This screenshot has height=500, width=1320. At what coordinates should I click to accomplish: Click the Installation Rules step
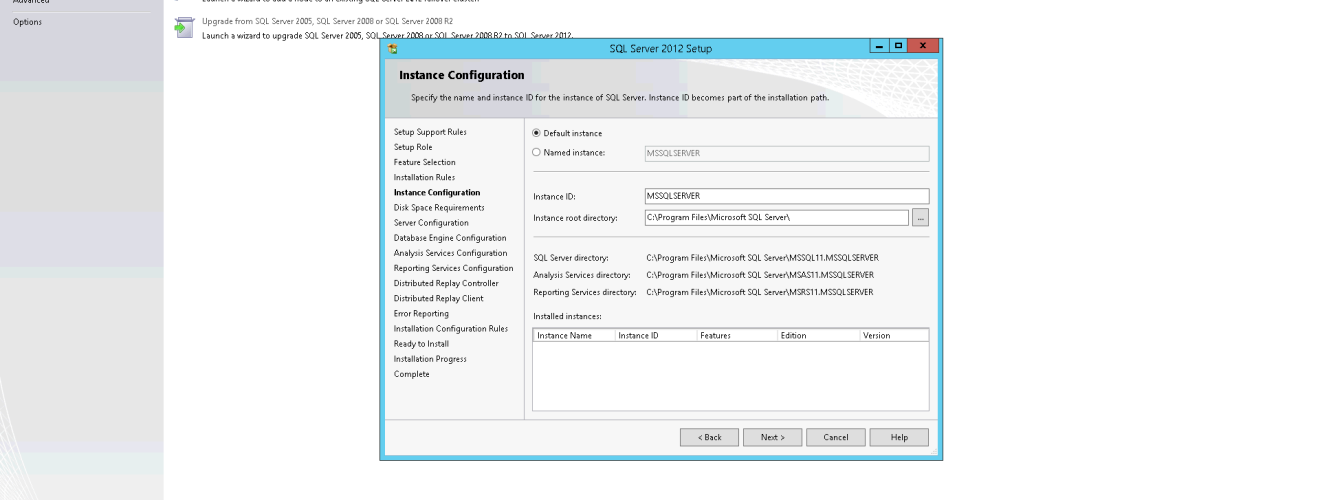[x=424, y=177]
